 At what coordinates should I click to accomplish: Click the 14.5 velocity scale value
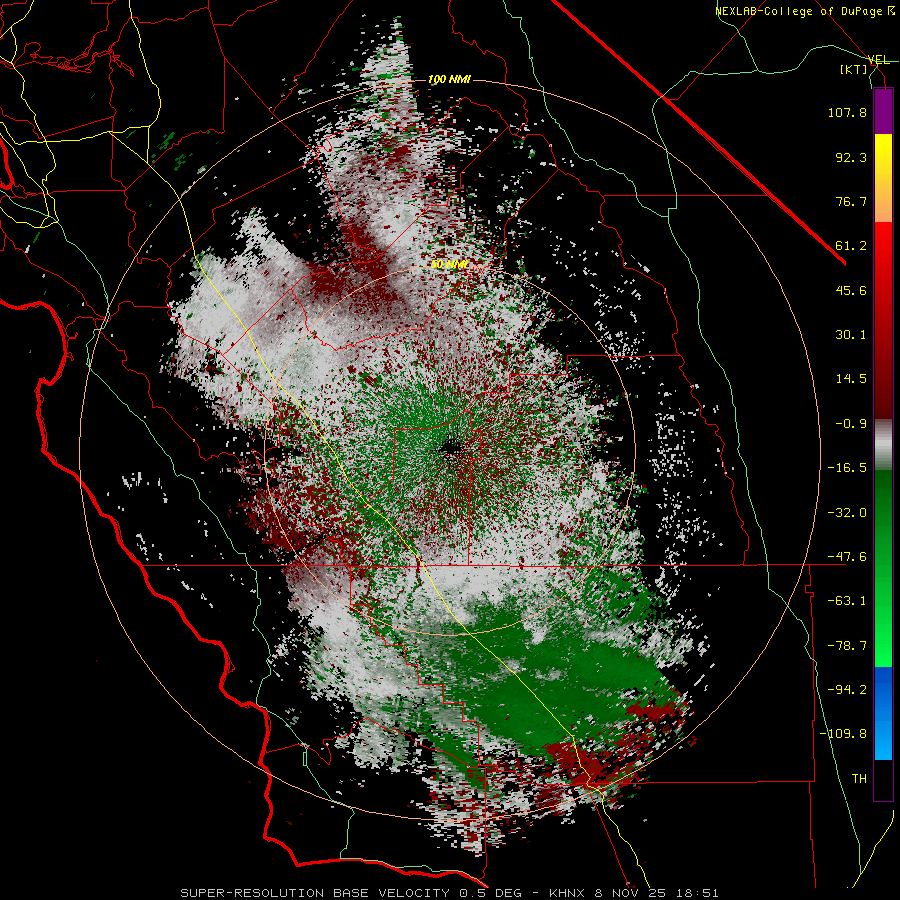tap(851, 379)
